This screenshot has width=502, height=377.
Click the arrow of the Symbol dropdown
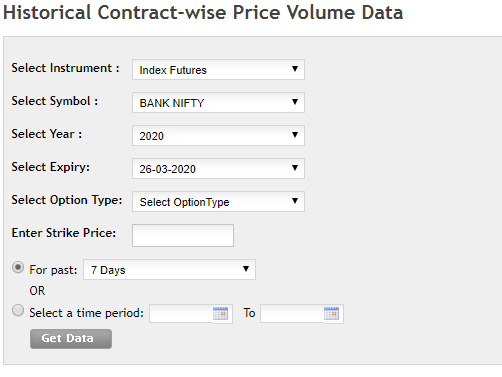(295, 102)
